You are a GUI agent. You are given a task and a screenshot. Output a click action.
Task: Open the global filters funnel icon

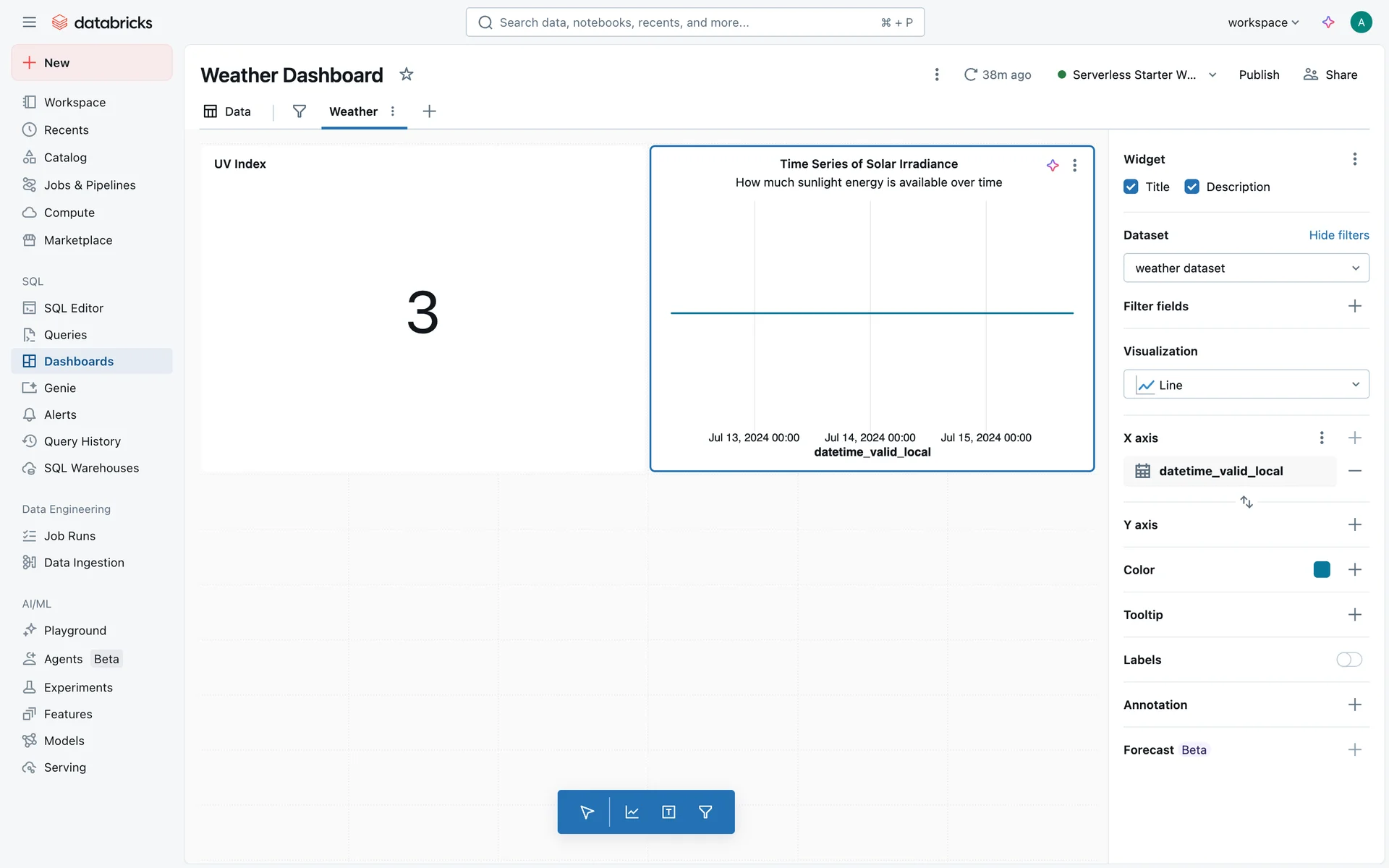coord(299,111)
